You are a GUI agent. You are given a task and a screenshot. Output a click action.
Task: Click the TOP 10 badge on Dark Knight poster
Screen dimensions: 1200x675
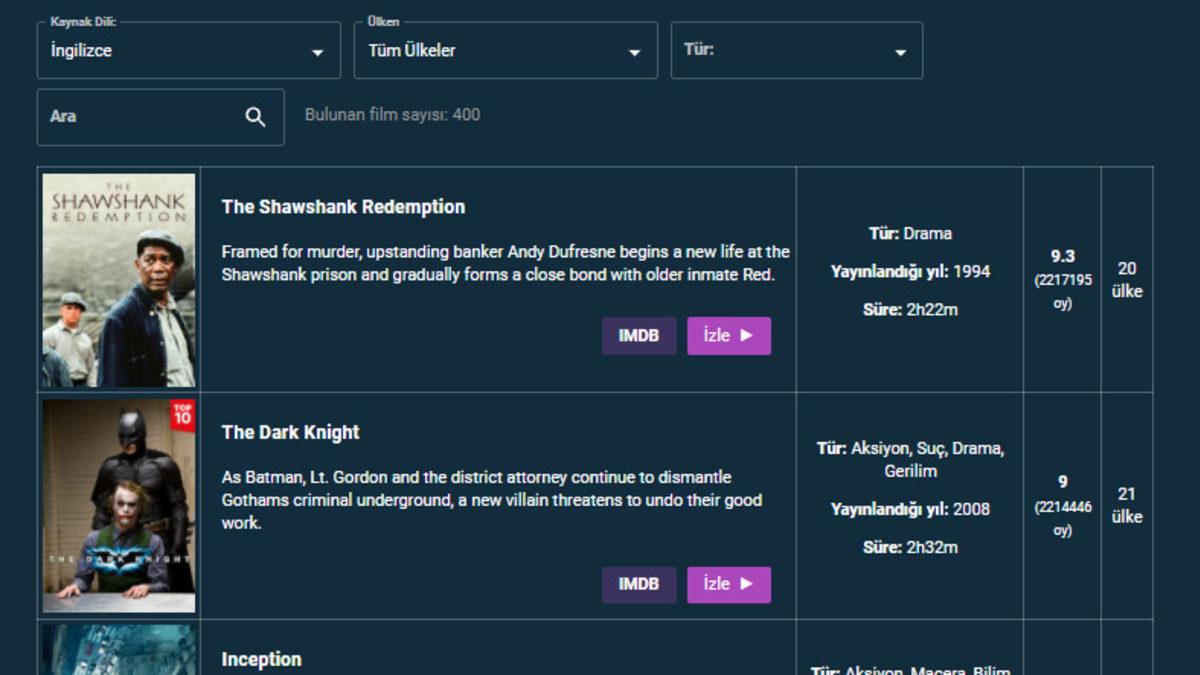click(184, 410)
